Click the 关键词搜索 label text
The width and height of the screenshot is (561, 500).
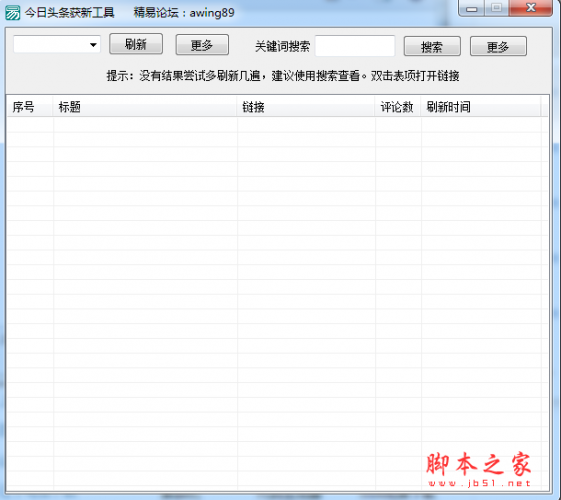coord(283,46)
